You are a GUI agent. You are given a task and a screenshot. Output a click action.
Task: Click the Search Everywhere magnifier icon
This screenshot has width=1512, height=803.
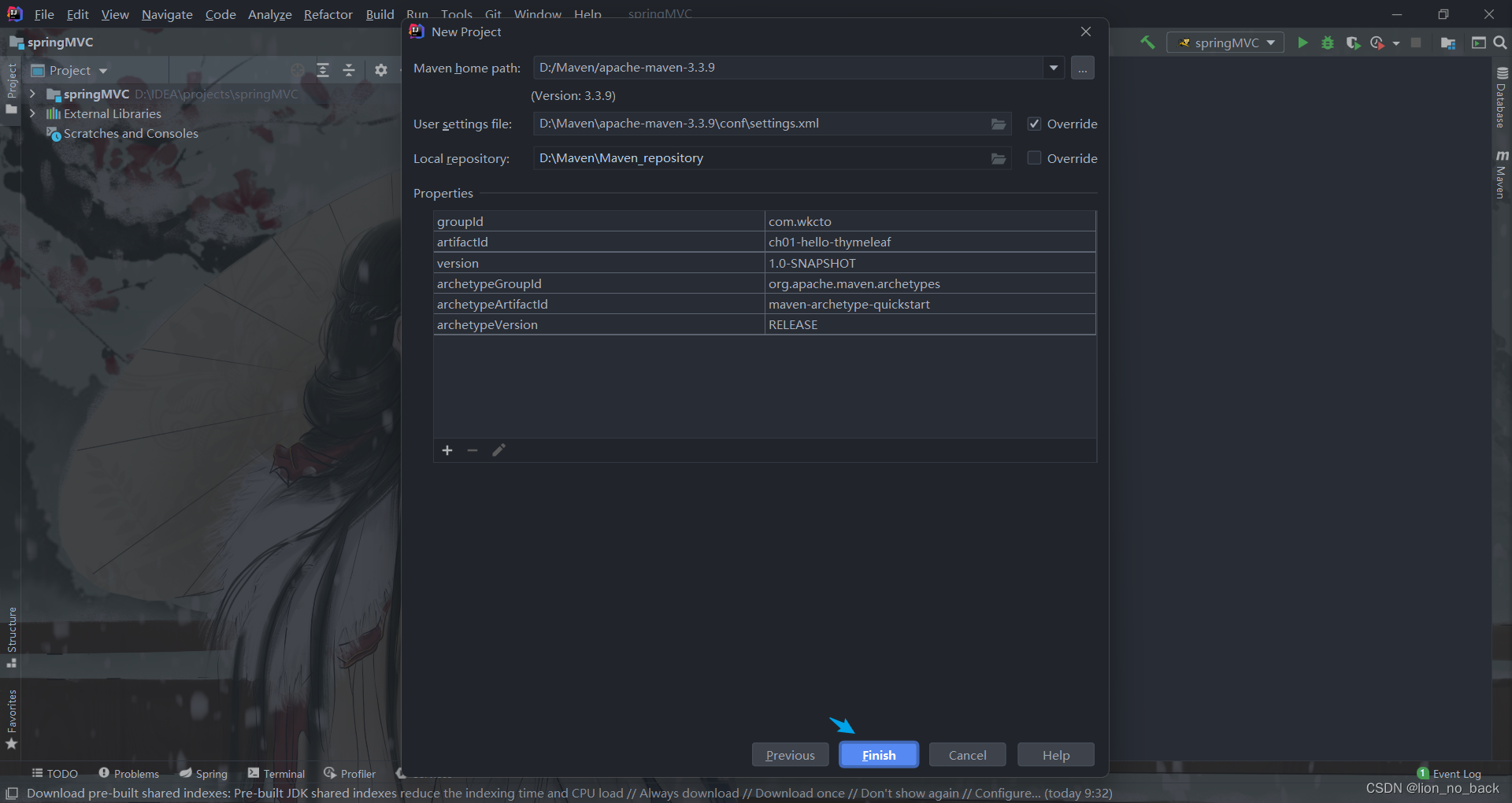pyautogui.click(x=1500, y=43)
